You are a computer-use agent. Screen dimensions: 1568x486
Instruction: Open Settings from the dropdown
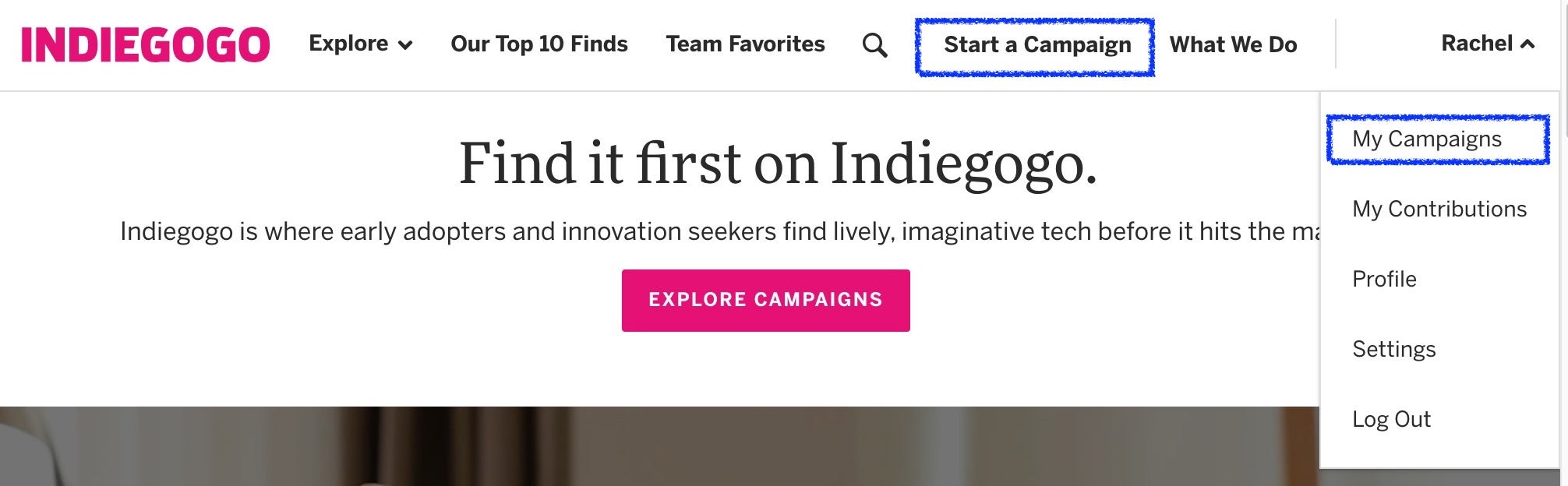[1393, 349]
